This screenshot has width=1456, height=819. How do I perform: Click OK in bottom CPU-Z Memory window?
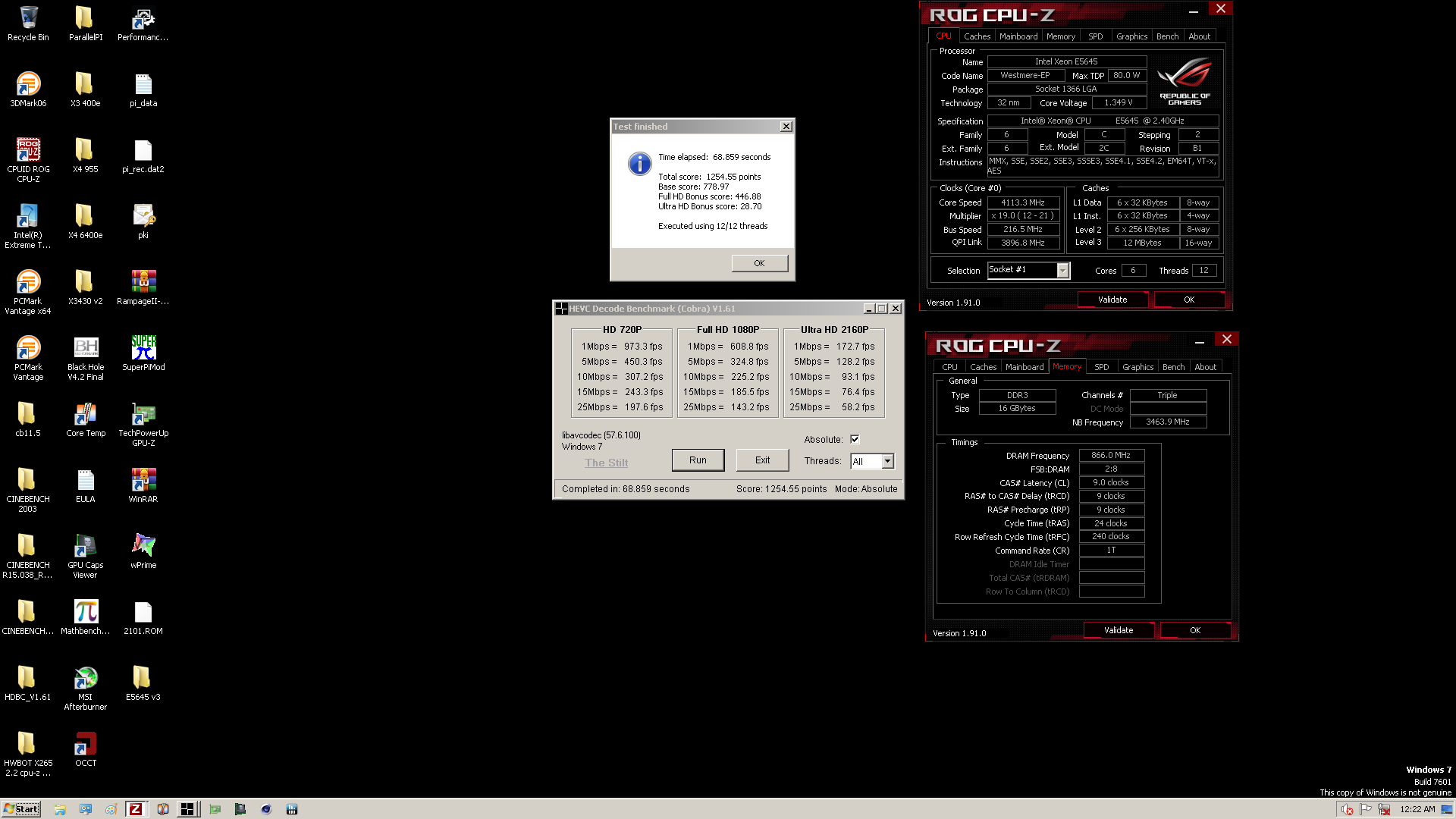(x=1195, y=630)
